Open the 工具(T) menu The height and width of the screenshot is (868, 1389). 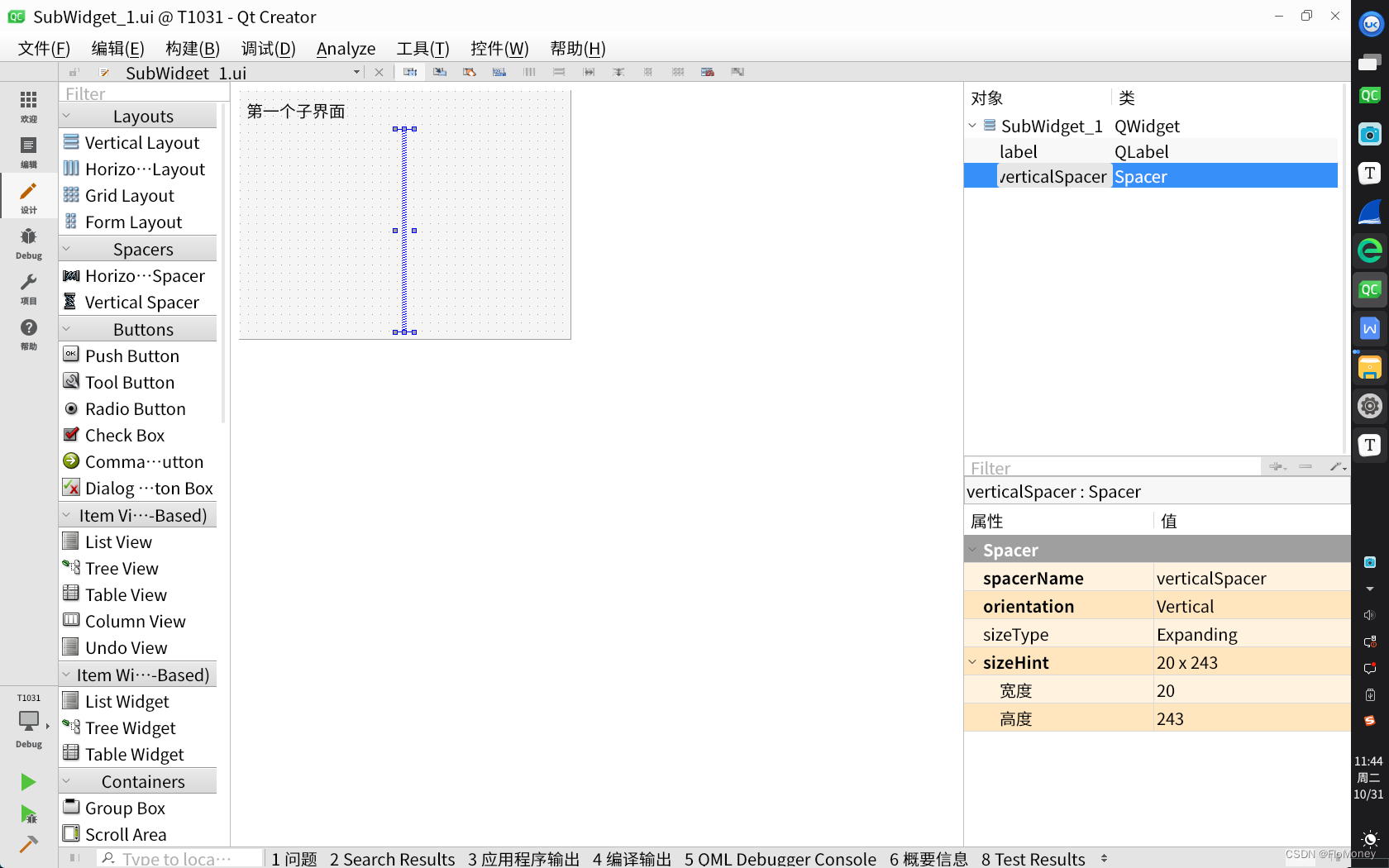tap(422, 48)
